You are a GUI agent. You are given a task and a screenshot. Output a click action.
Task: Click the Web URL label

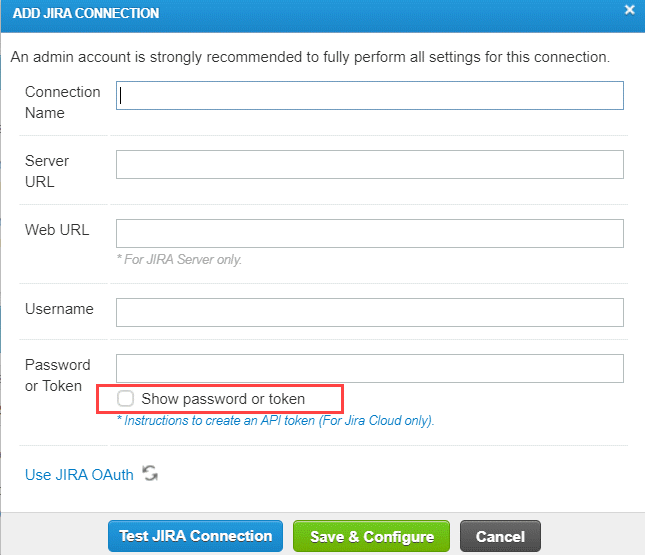57,230
